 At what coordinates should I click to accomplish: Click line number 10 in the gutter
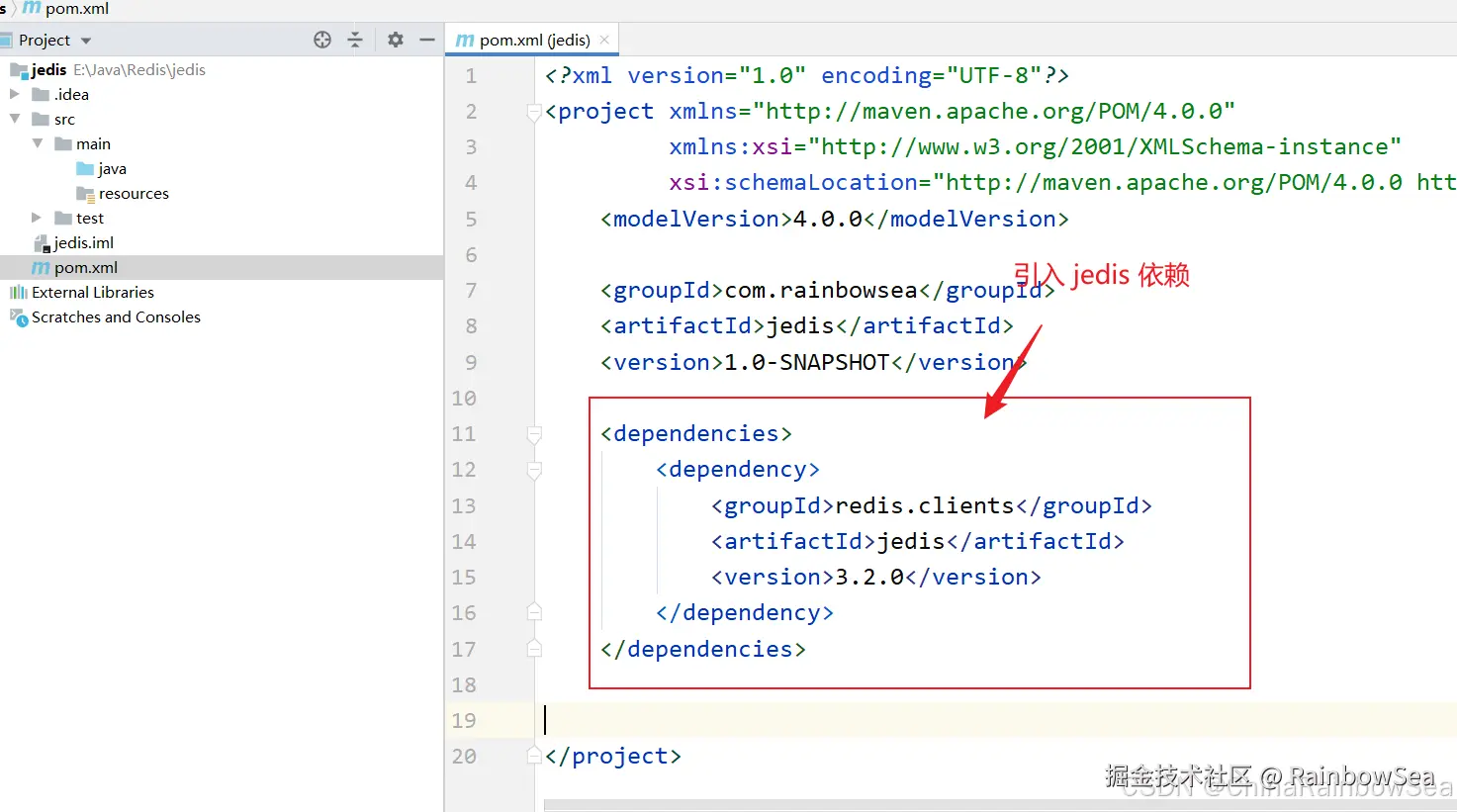464,399
